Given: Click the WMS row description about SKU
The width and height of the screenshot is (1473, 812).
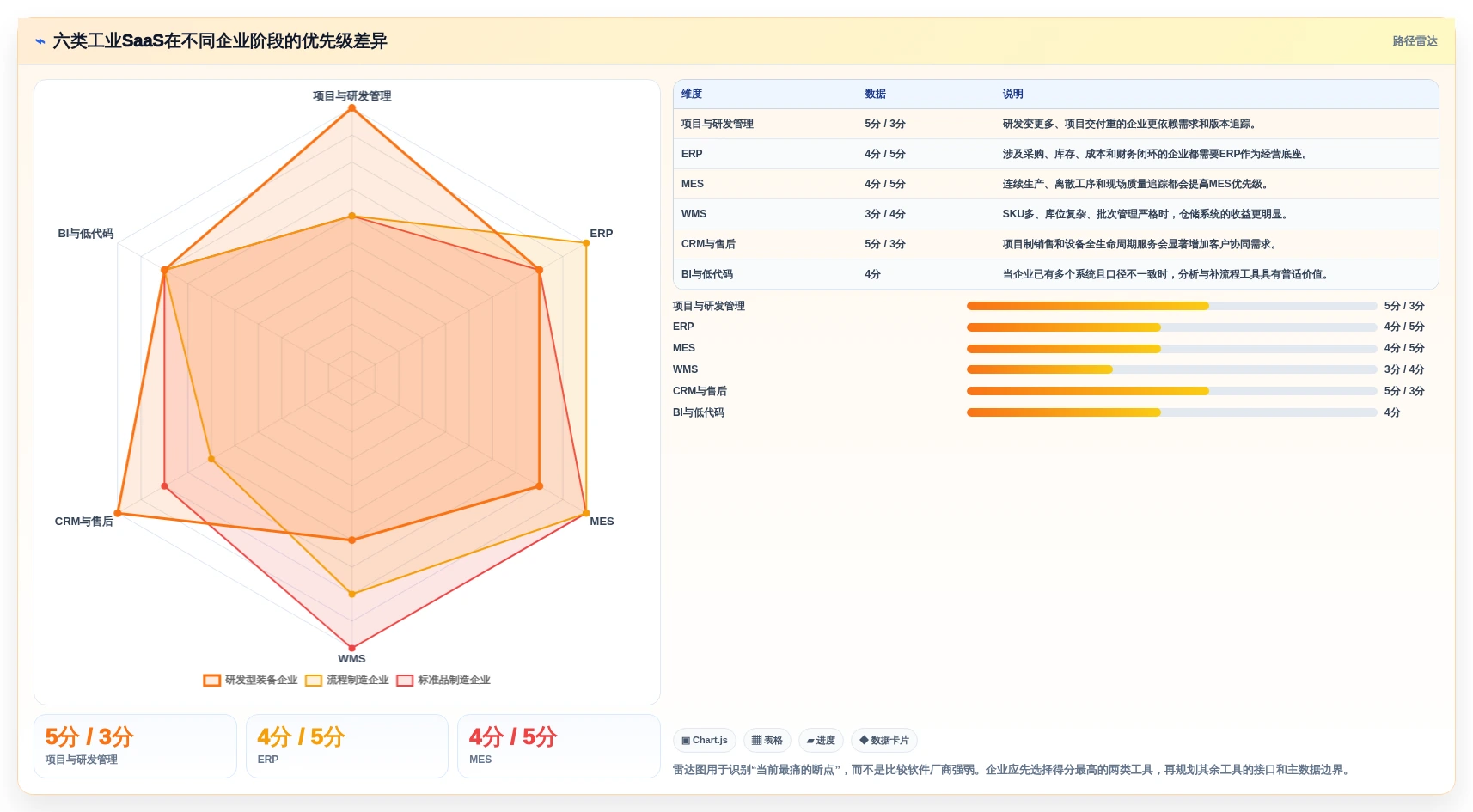Looking at the screenshot, I should pyautogui.click(x=1145, y=214).
